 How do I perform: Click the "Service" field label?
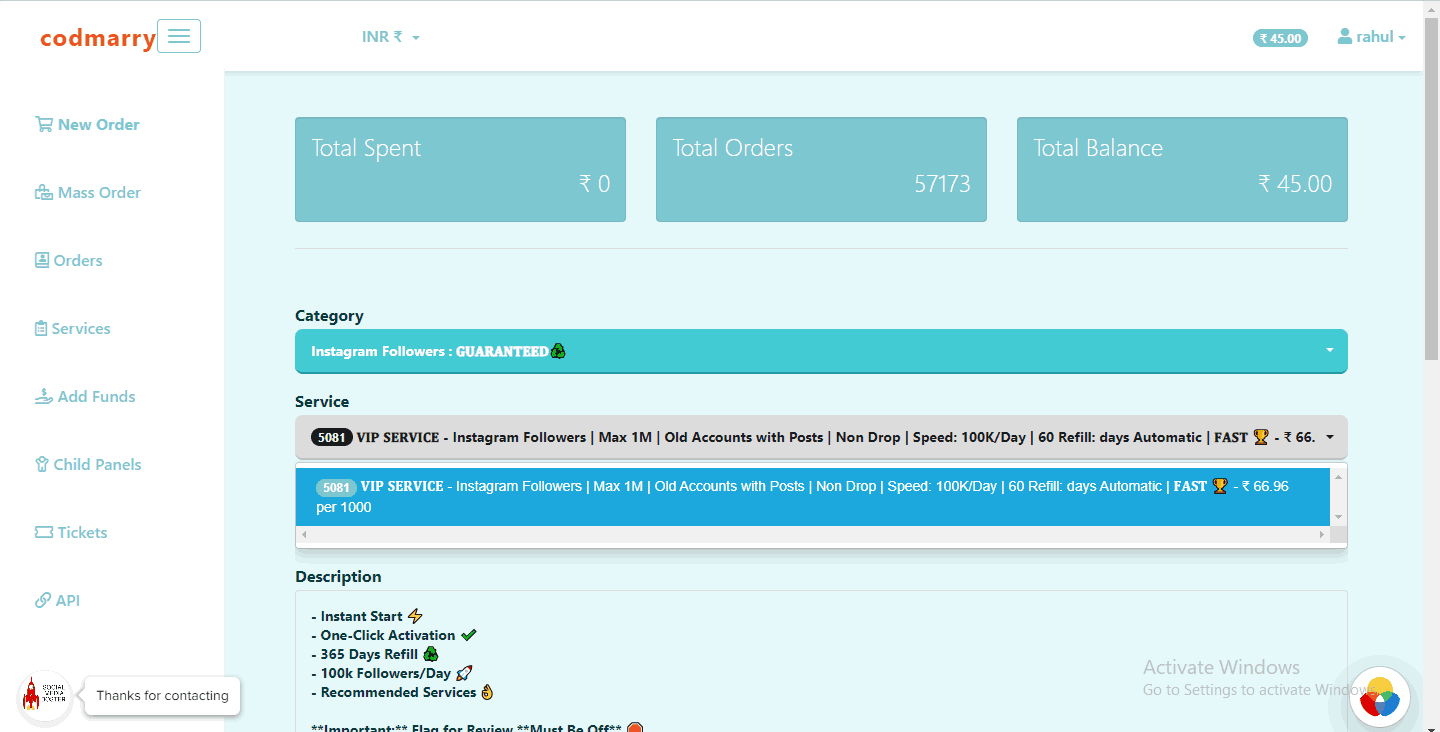322,402
